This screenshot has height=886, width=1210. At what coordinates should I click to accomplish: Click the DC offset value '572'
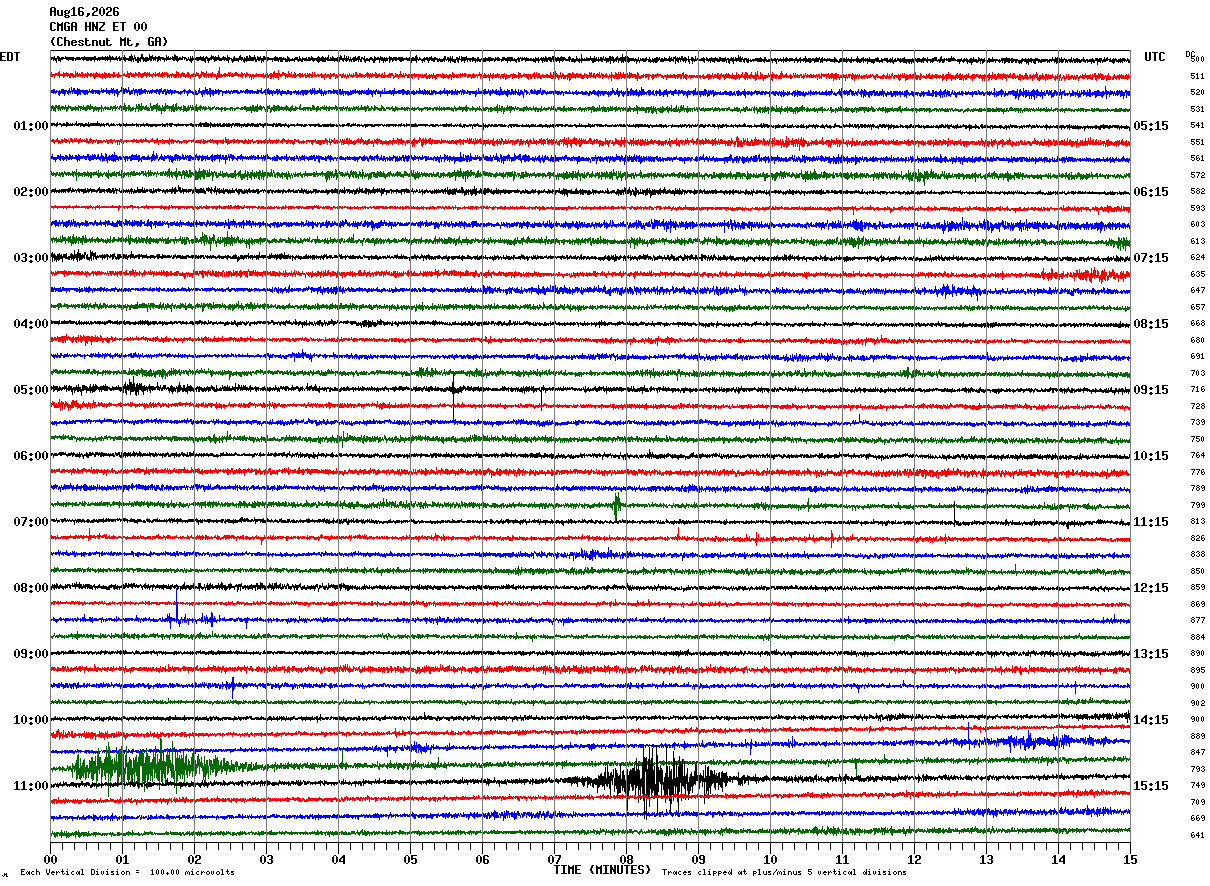click(1197, 175)
